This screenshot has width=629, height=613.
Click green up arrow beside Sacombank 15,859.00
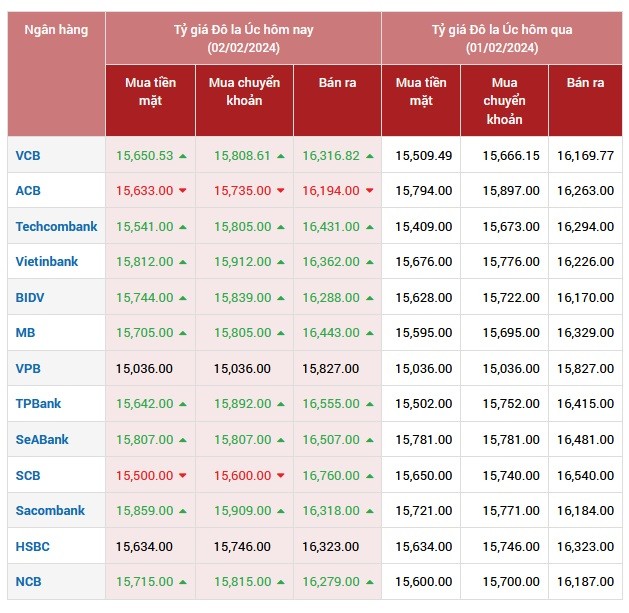click(183, 511)
